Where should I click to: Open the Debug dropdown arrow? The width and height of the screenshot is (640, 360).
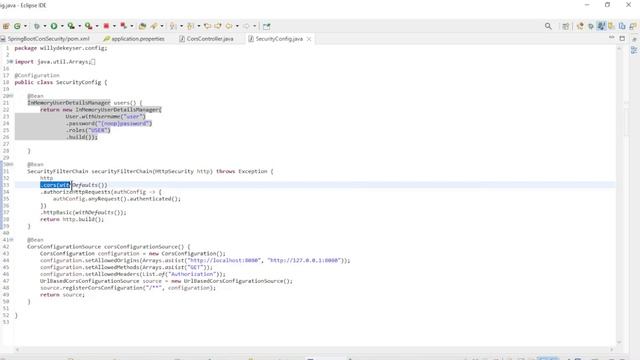[45, 26]
